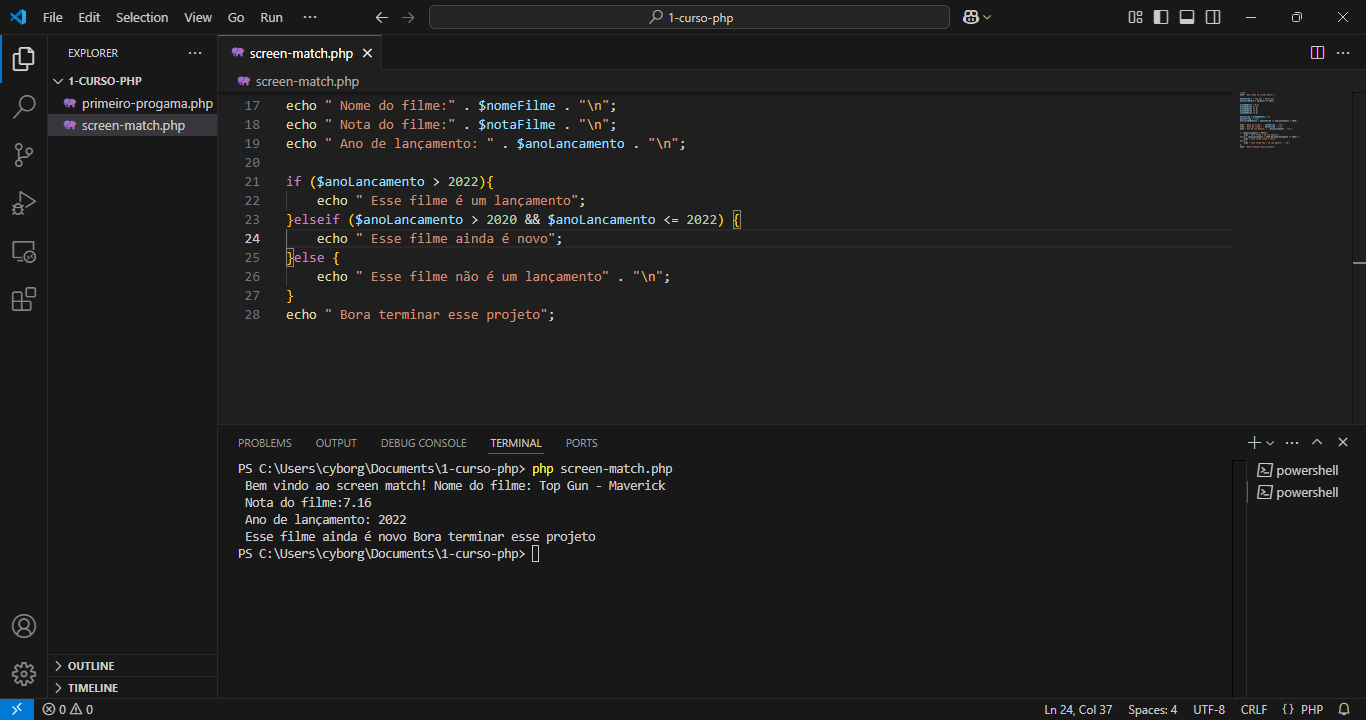
Task: Create a new terminal with plus icon
Action: (1254, 442)
